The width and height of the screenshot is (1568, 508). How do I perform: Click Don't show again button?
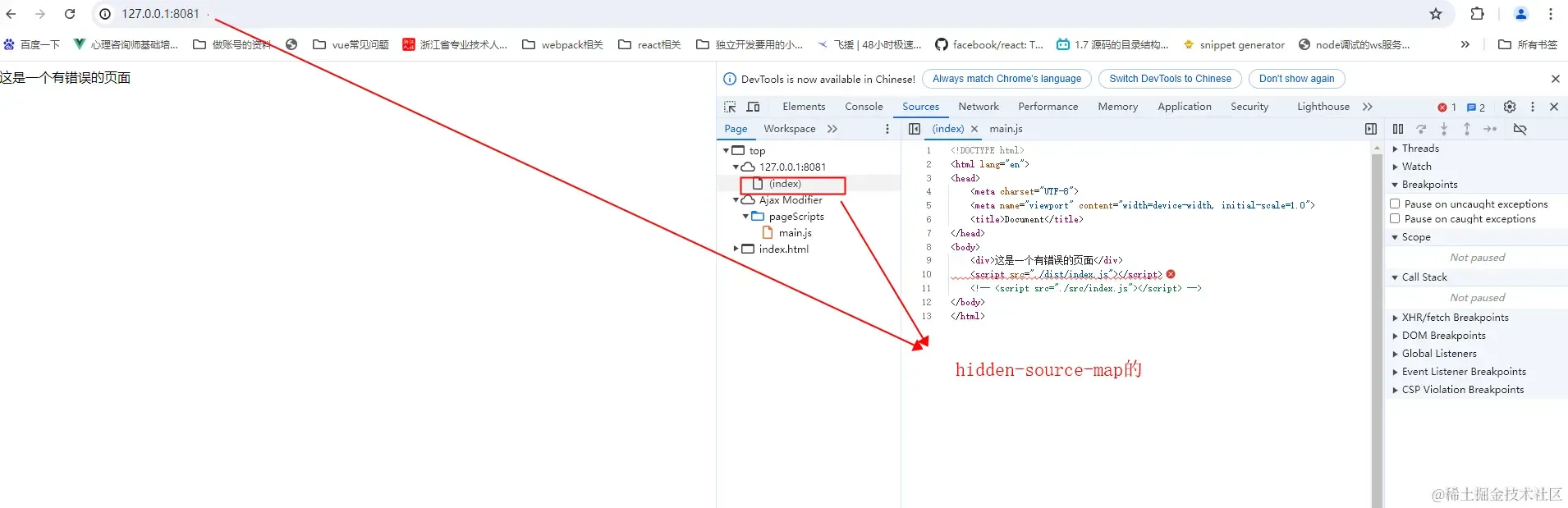pyautogui.click(x=1296, y=79)
